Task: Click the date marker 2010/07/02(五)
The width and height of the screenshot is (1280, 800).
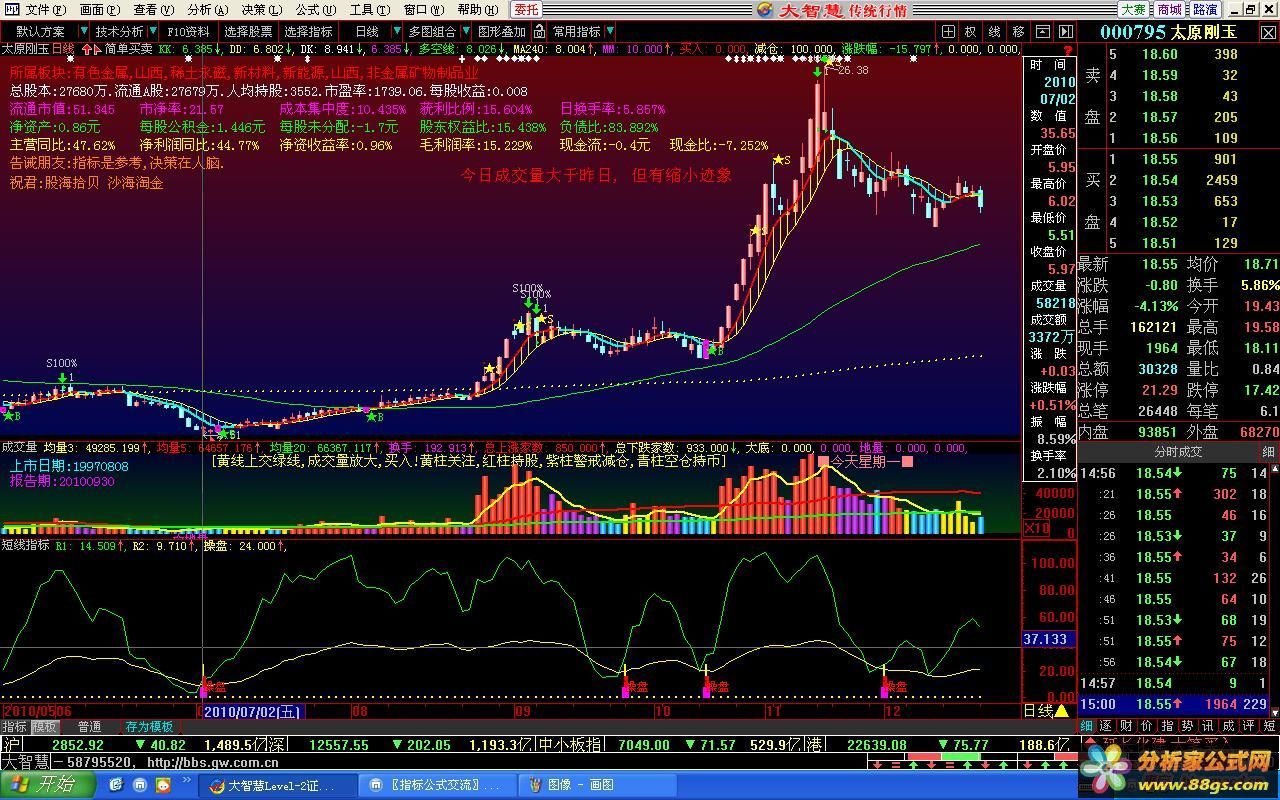Action: tap(253, 712)
